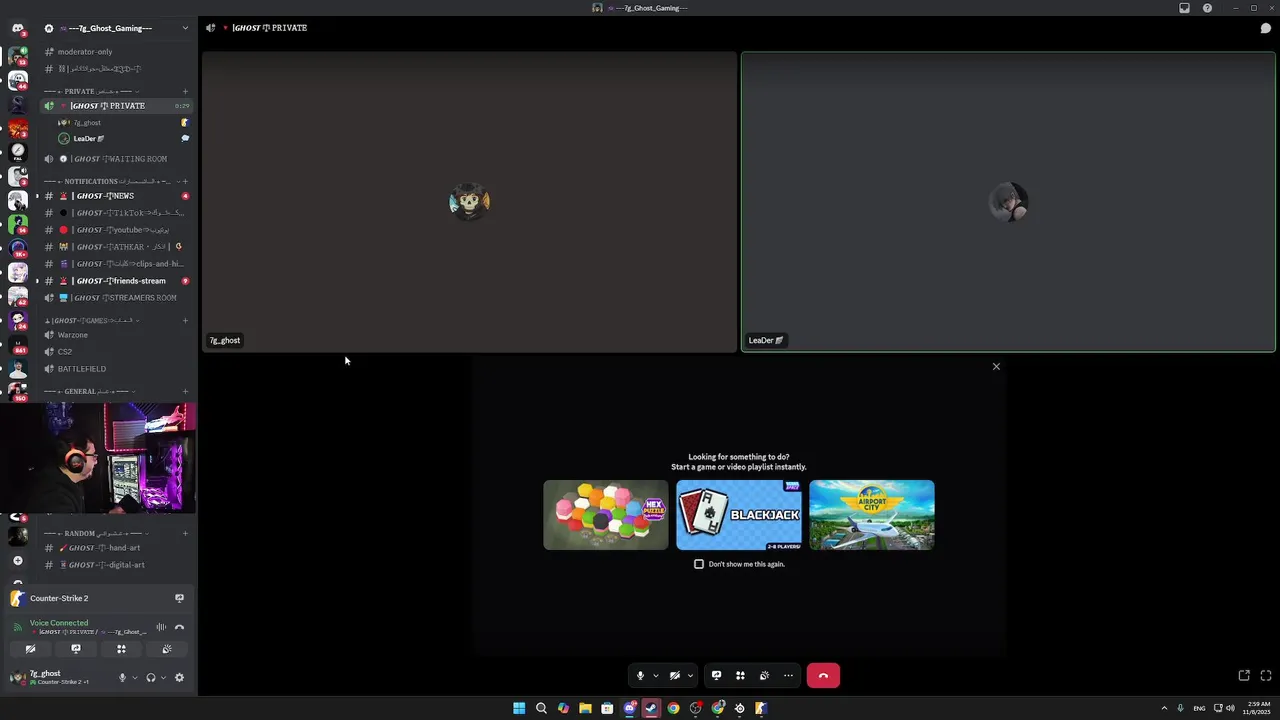The width and height of the screenshot is (1280, 720).
Task: Open the GHOST ATHEAR channel
Action: (116, 247)
